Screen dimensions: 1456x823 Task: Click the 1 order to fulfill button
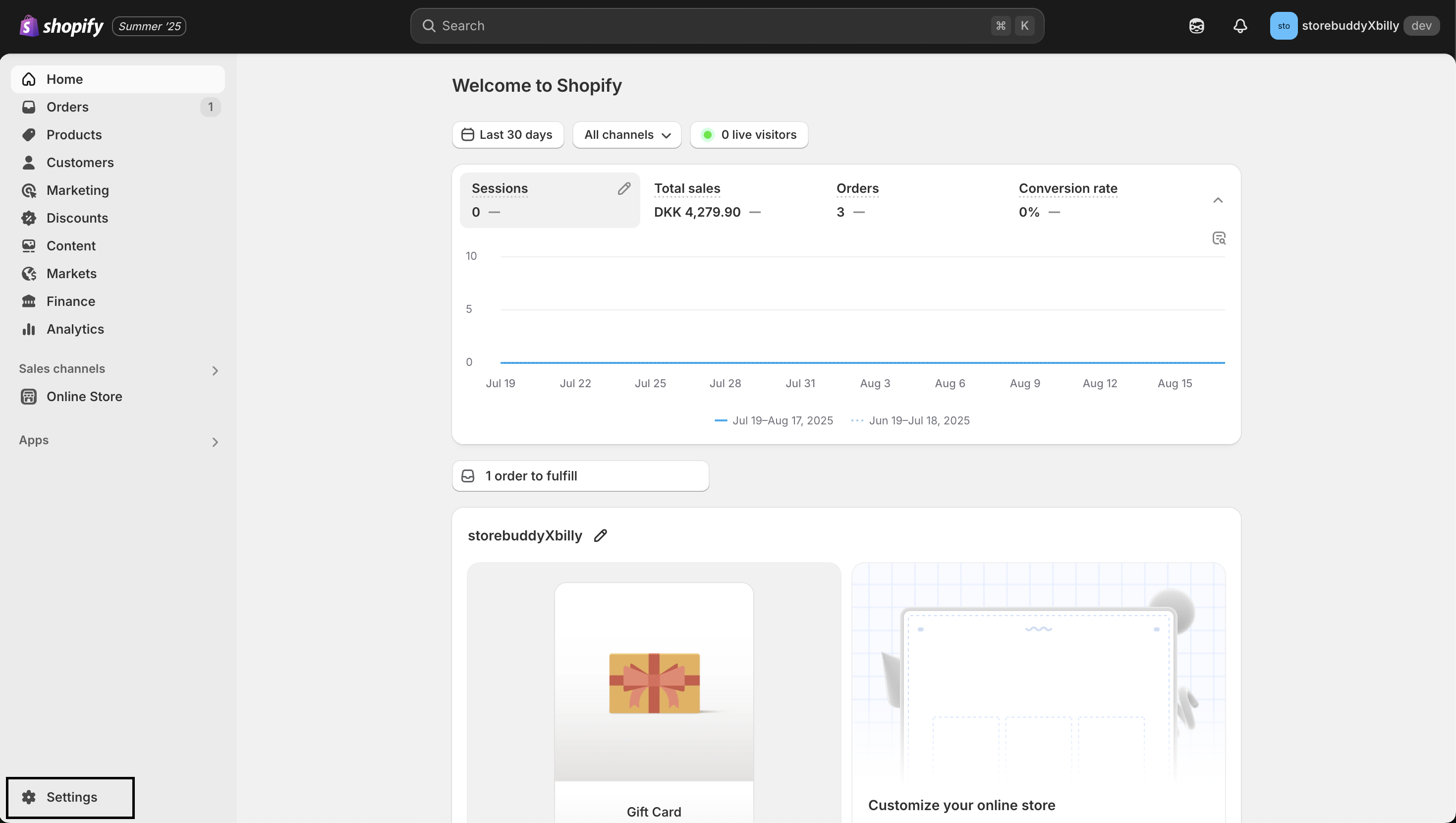(580, 475)
